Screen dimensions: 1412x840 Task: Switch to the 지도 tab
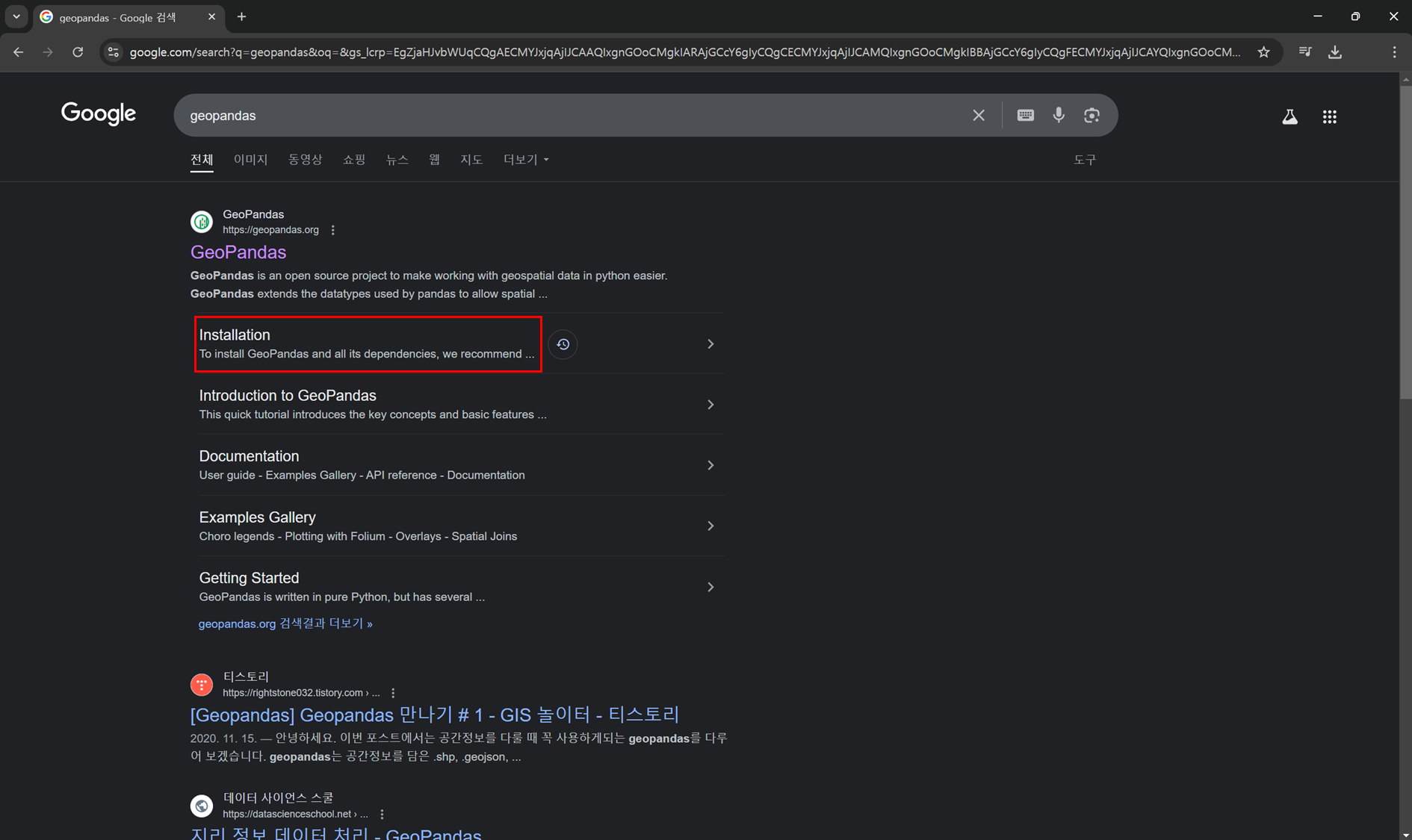(471, 160)
